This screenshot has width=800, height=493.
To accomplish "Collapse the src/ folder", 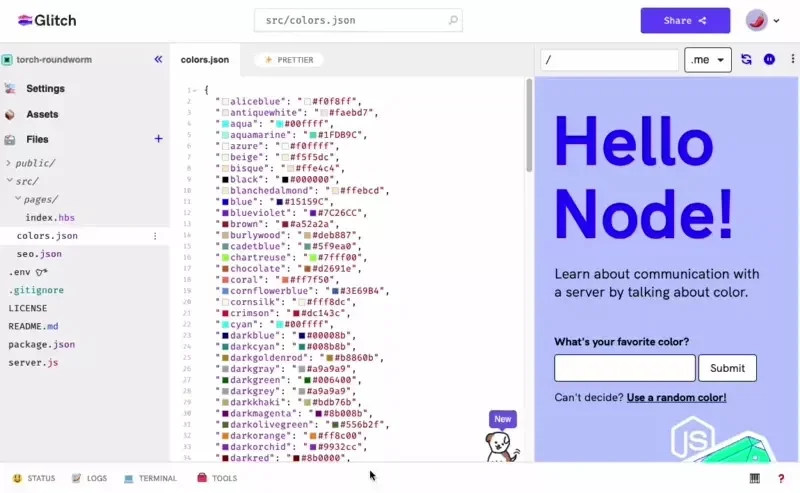I will point(27,181).
